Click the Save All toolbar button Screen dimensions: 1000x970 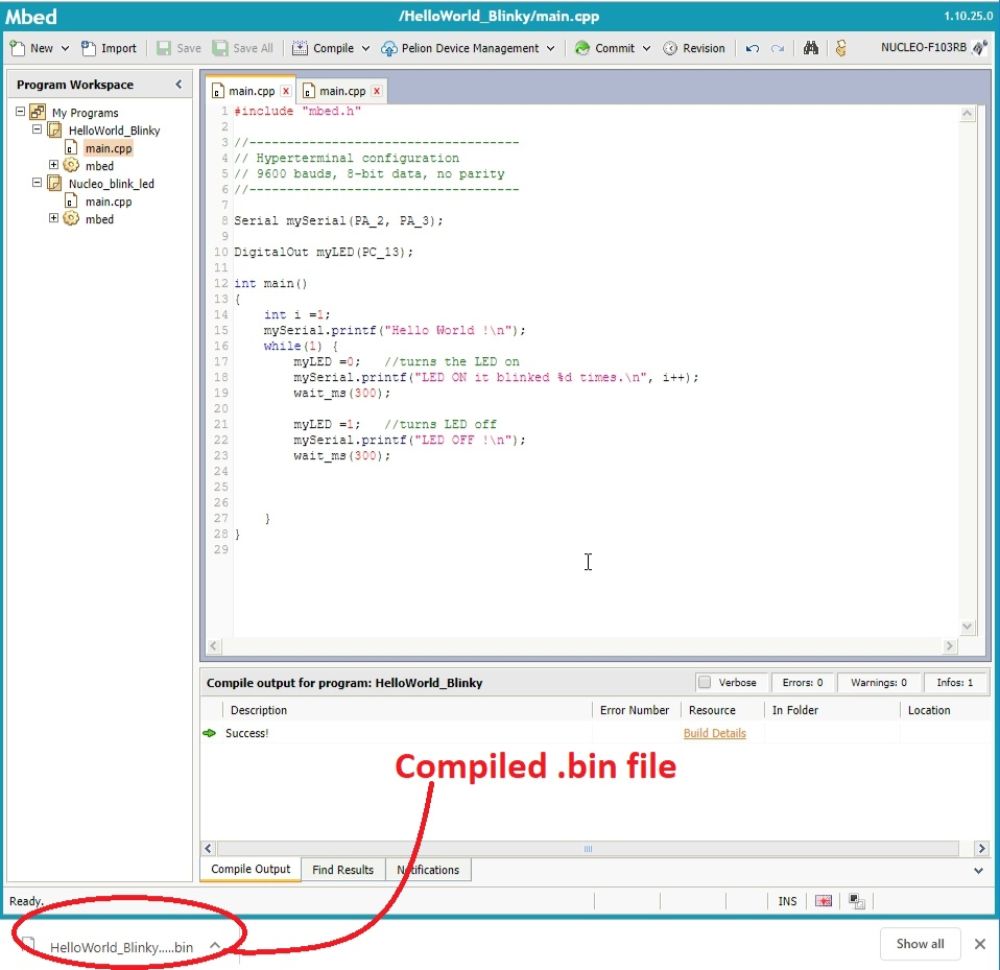point(243,48)
